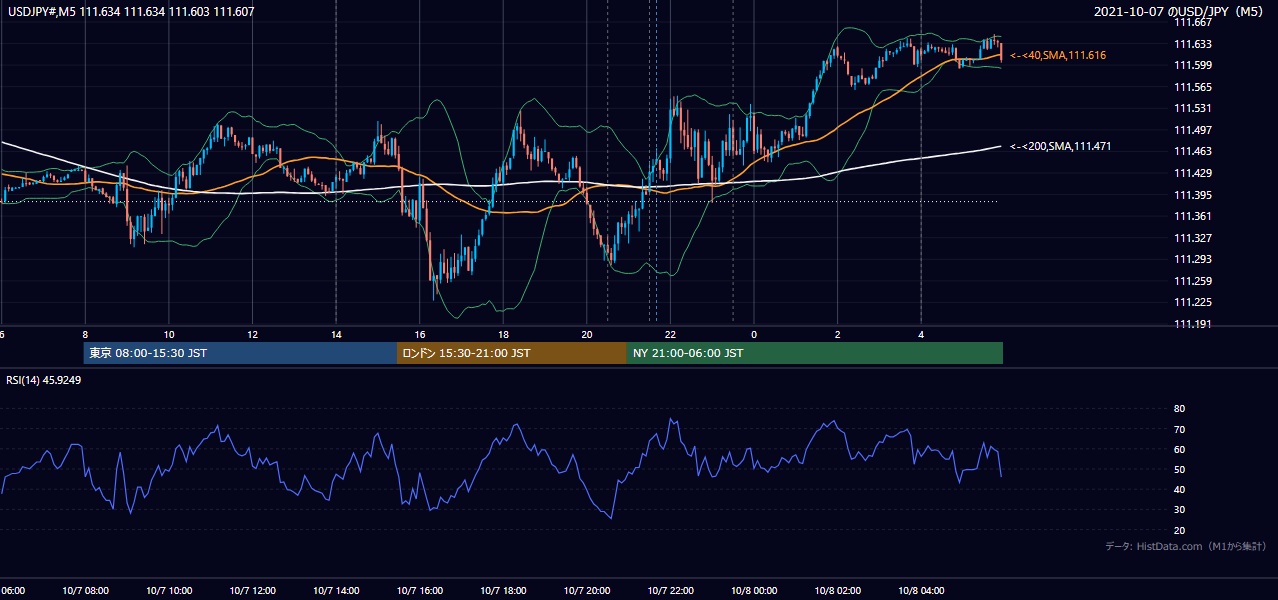This screenshot has width=1278, height=600.
Task: Click price axis value 111.429
Action: tap(1193, 173)
